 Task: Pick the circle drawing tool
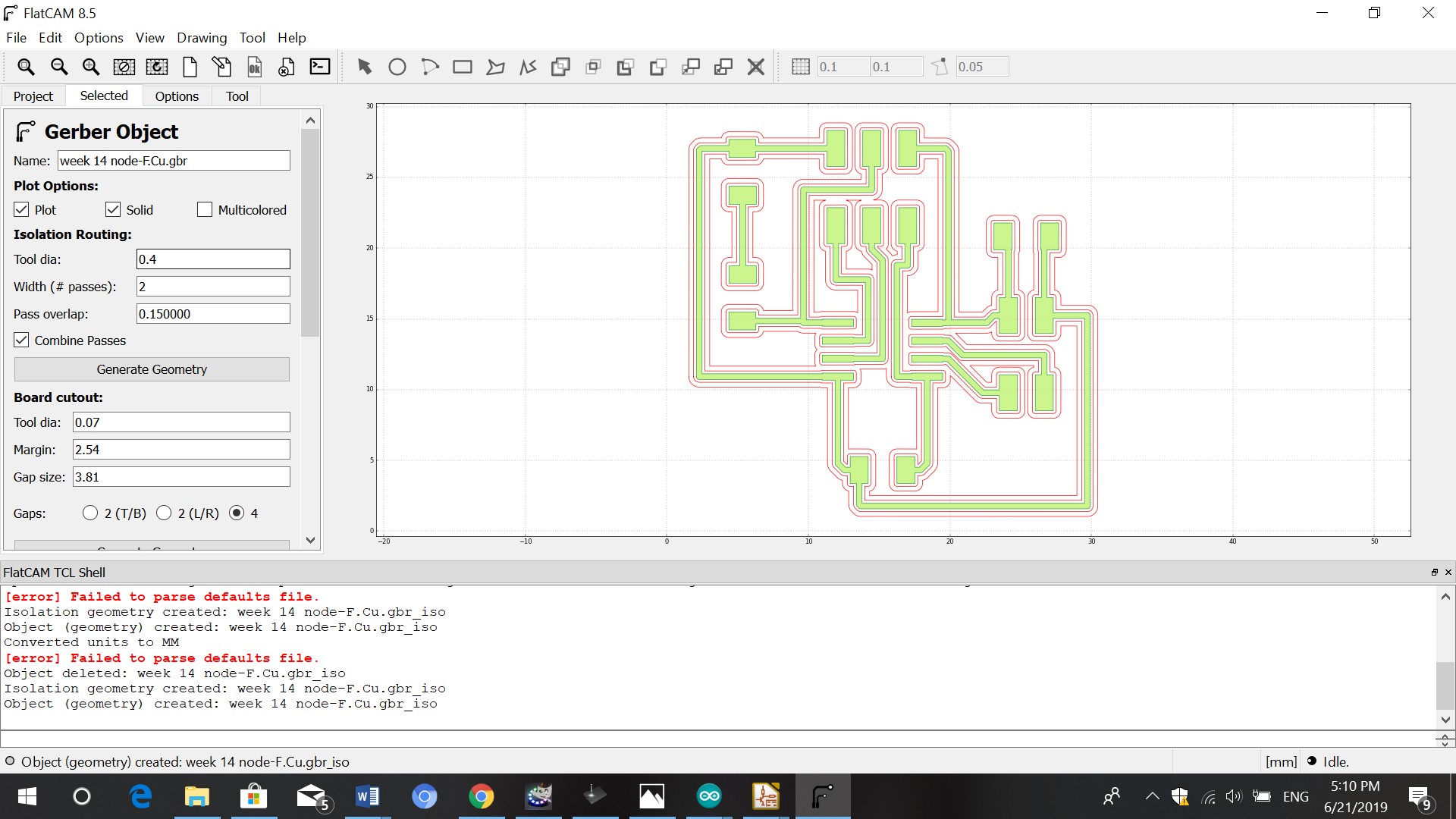point(397,67)
